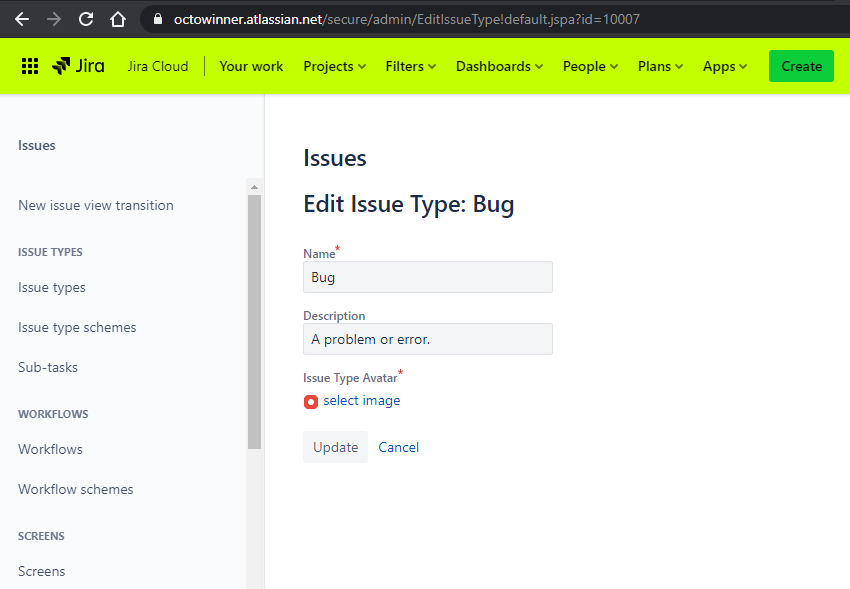Click the Jira logo

click(x=78, y=66)
